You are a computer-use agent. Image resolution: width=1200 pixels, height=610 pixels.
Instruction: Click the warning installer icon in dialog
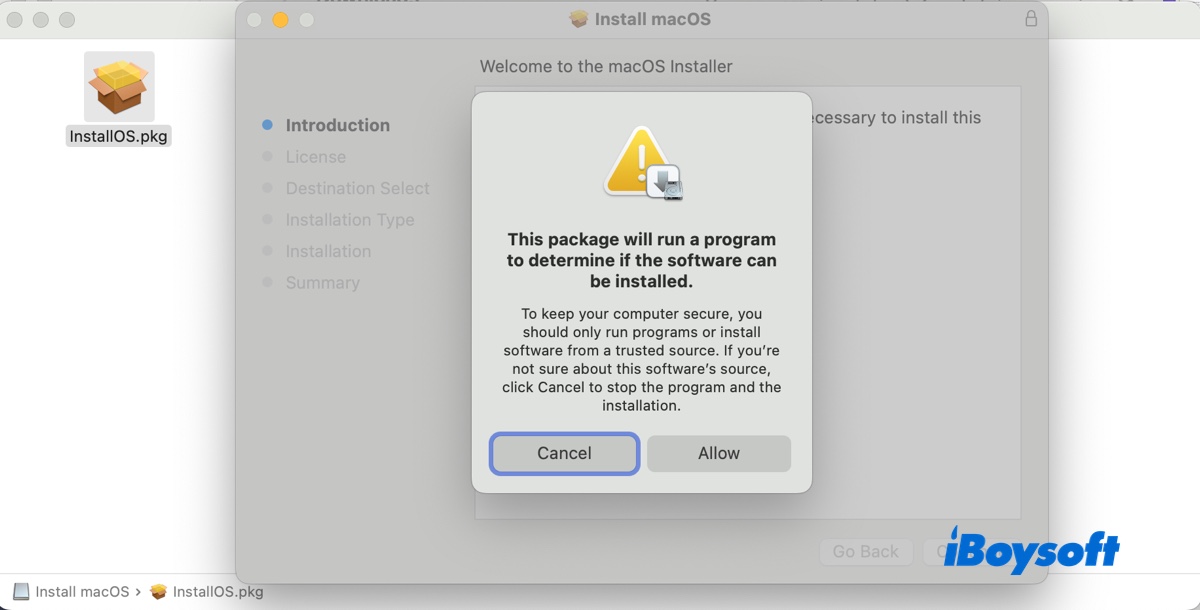643,163
